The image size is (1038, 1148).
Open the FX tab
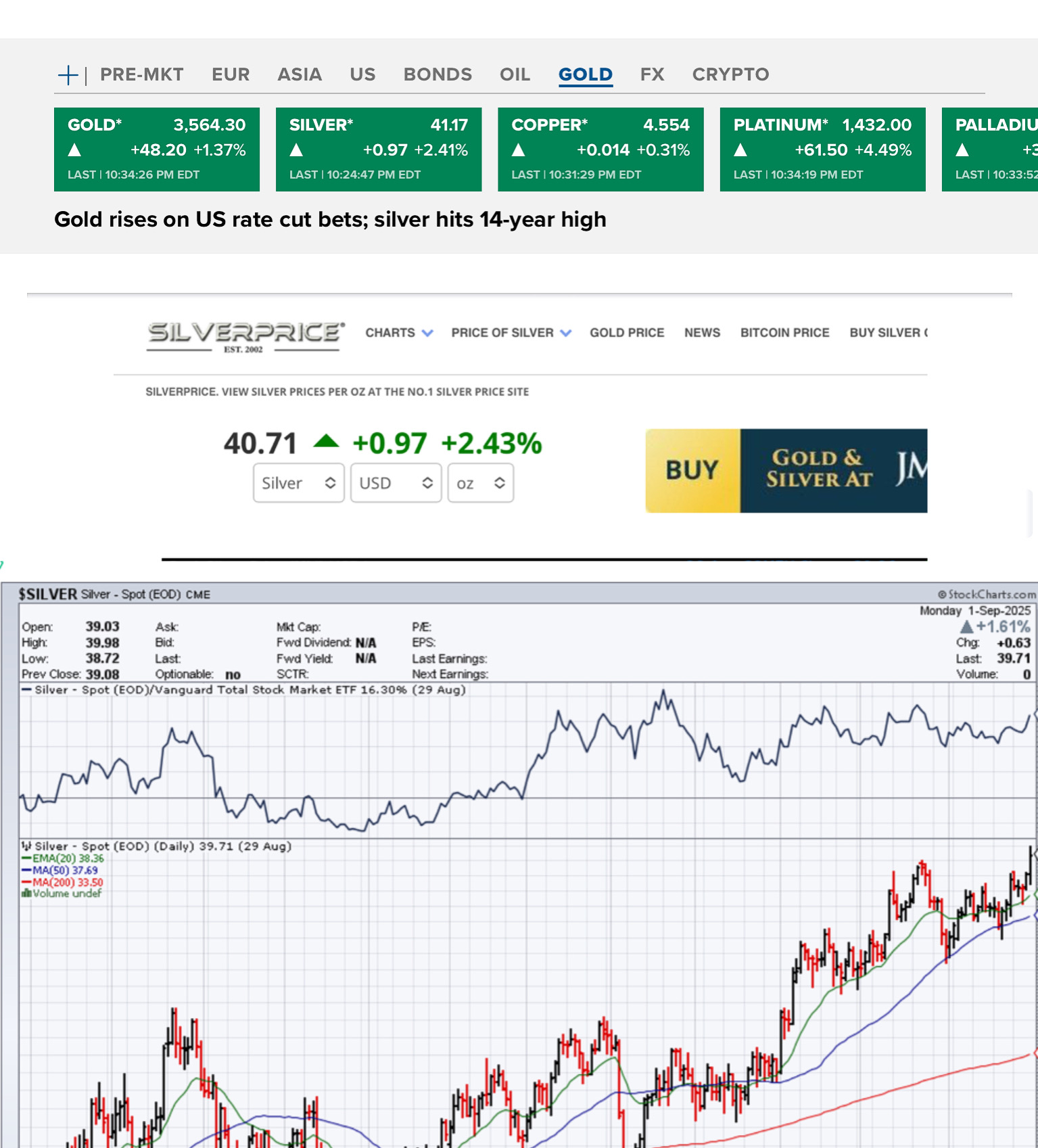(652, 74)
